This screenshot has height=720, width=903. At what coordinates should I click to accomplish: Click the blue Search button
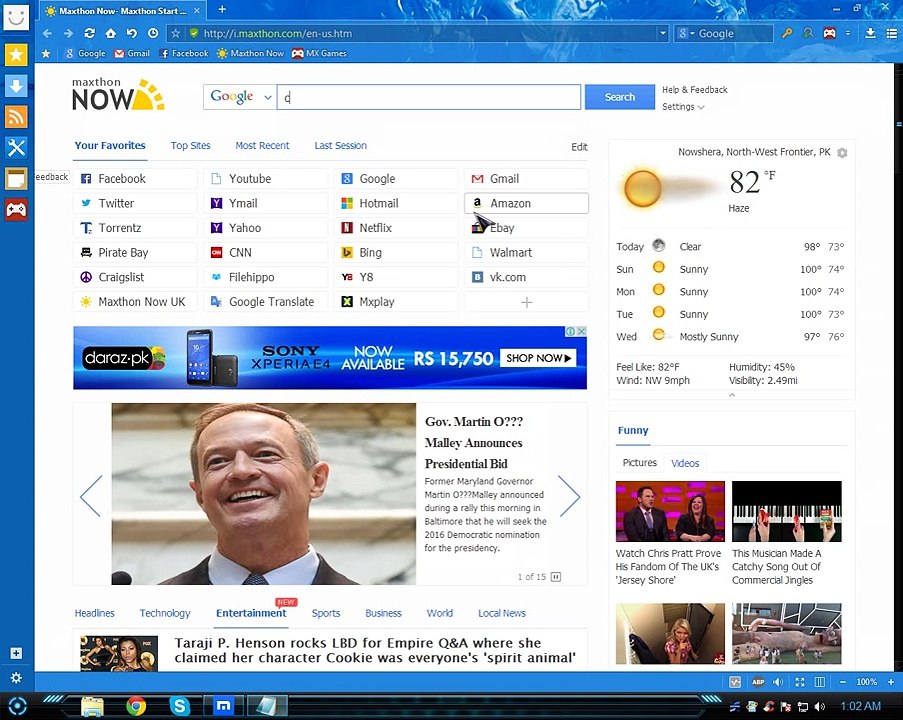[x=620, y=97]
